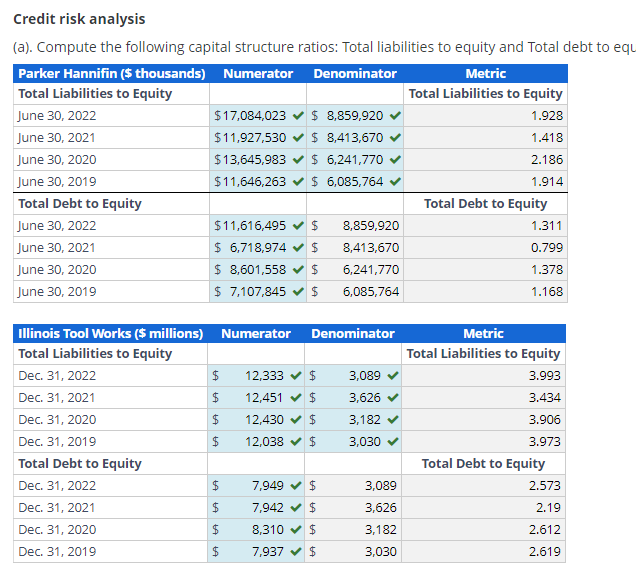Click the checkmark beside 3,182 in Total Liabilities section
The width and height of the screenshot is (636, 579).
pyautogui.click(x=393, y=420)
